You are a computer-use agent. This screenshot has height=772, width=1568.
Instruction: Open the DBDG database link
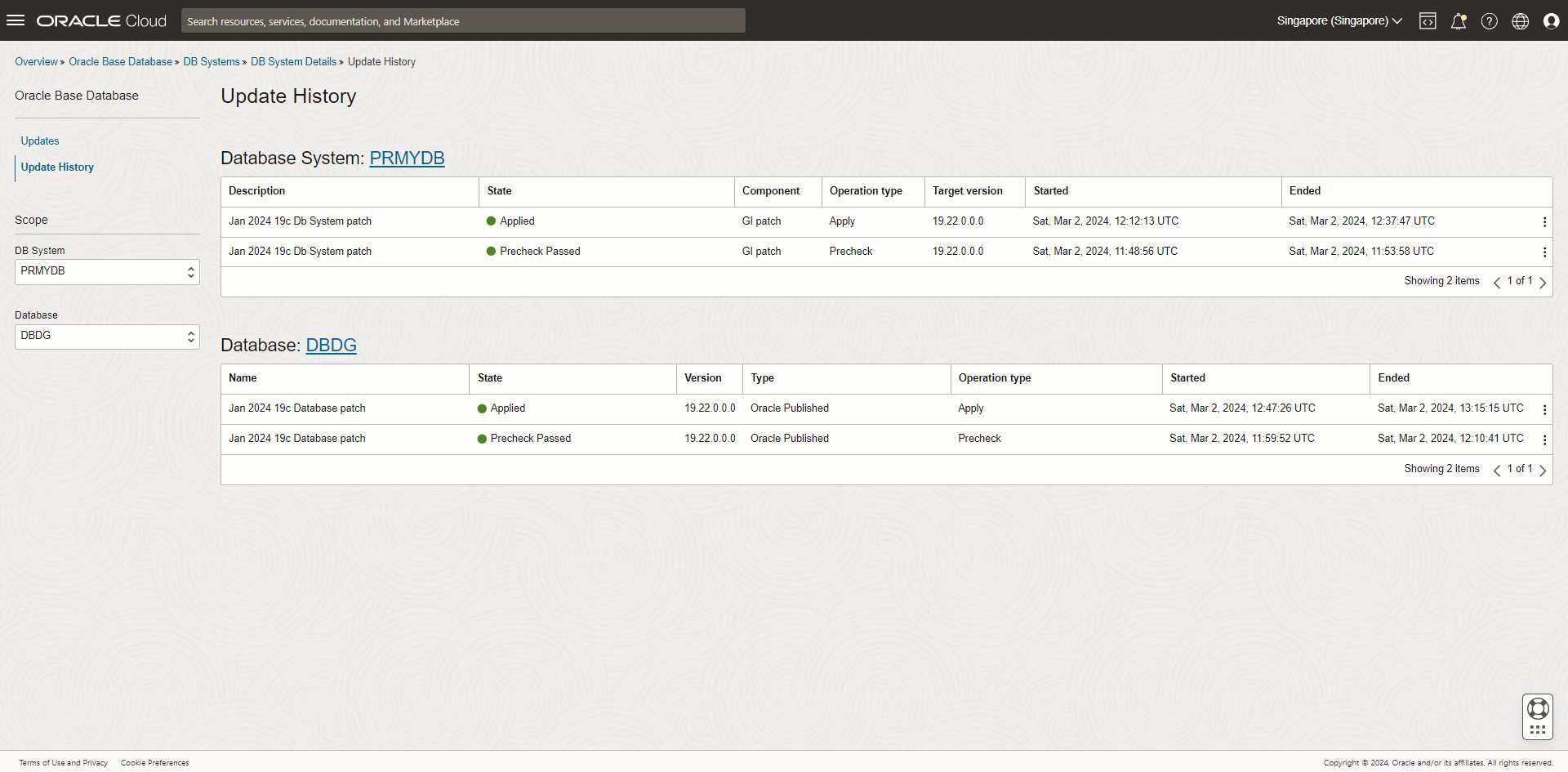pyautogui.click(x=331, y=345)
